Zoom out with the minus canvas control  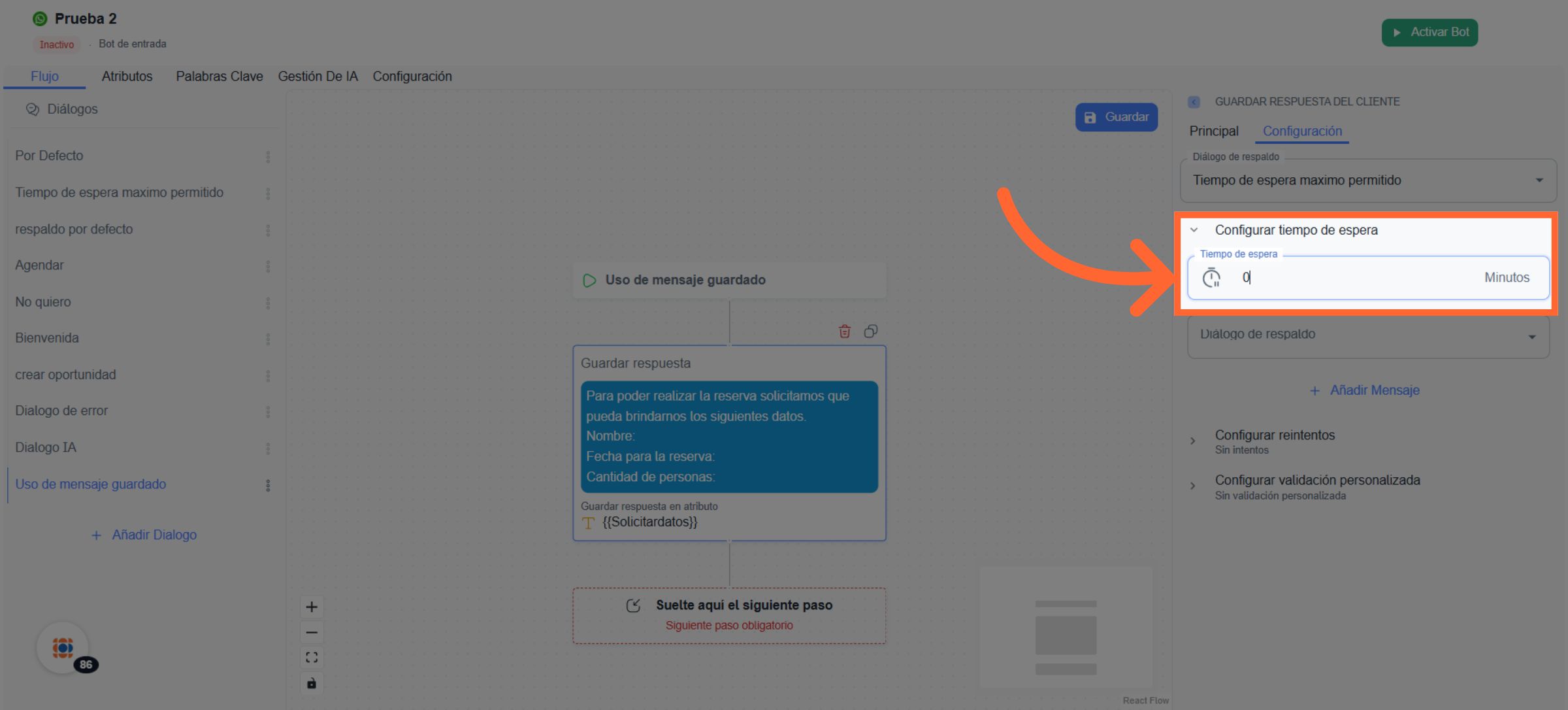coord(312,632)
